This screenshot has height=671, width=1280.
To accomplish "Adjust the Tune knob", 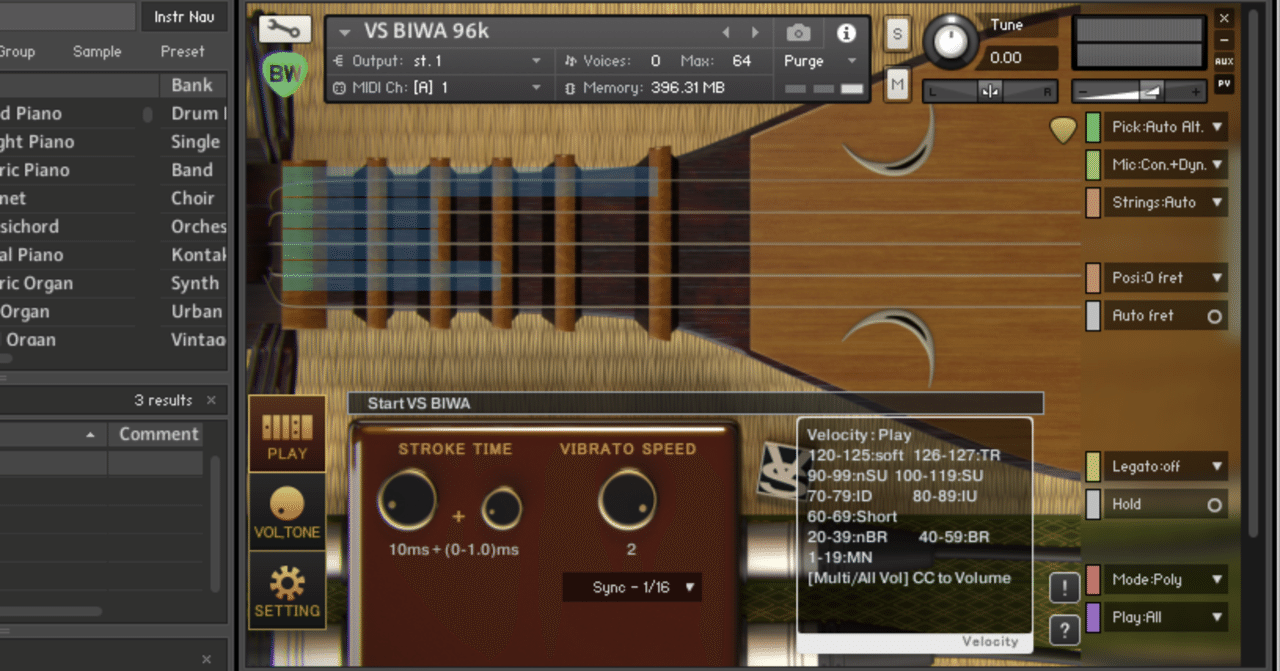I will pyautogui.click(x=950, y=41).
